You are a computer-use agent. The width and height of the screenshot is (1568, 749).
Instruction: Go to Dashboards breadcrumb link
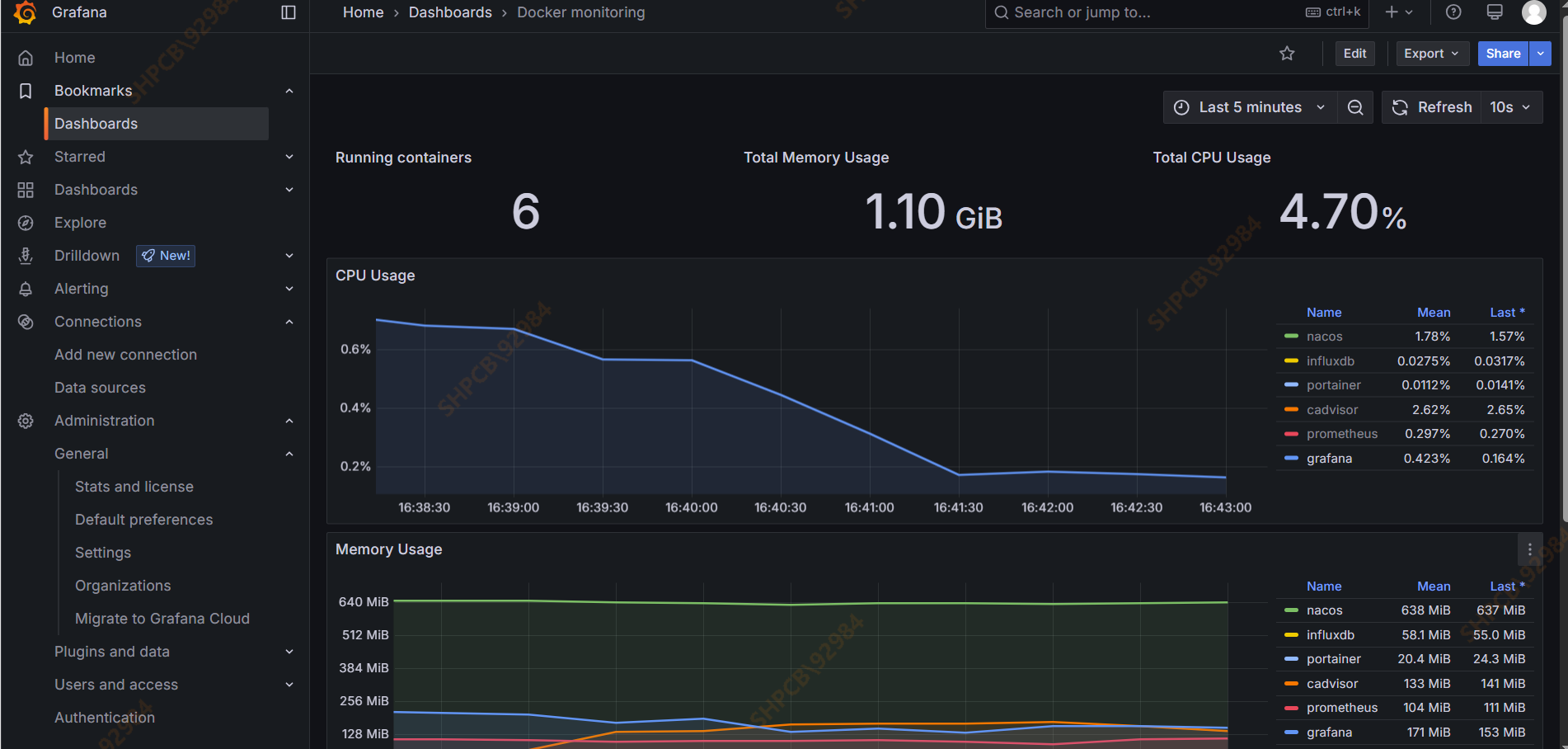450,12
